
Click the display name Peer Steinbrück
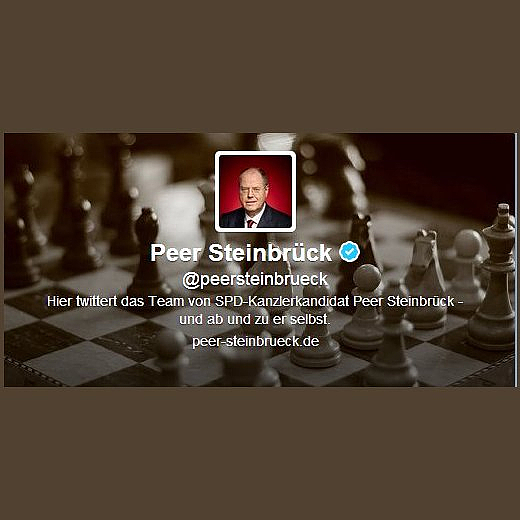coord(241,253)
